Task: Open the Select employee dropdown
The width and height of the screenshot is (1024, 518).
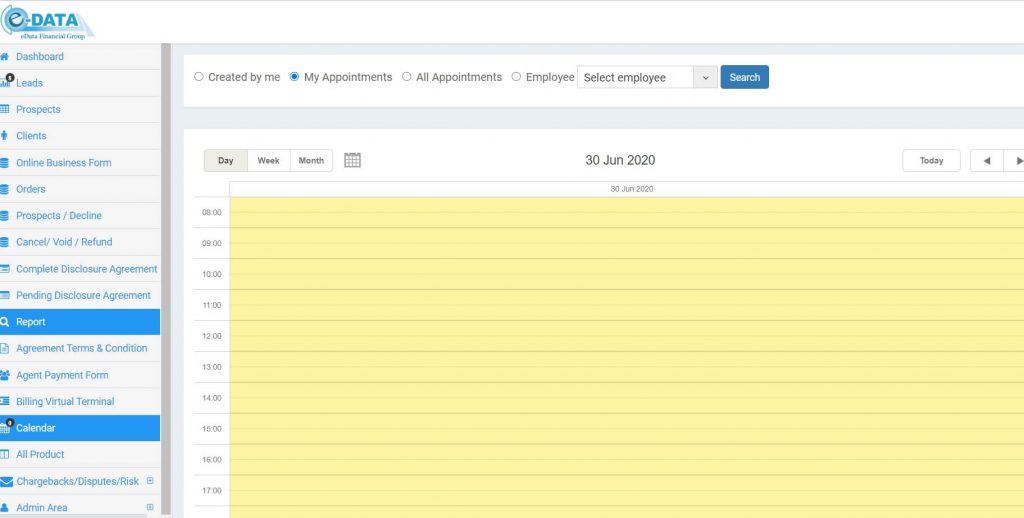Action: 647,77
